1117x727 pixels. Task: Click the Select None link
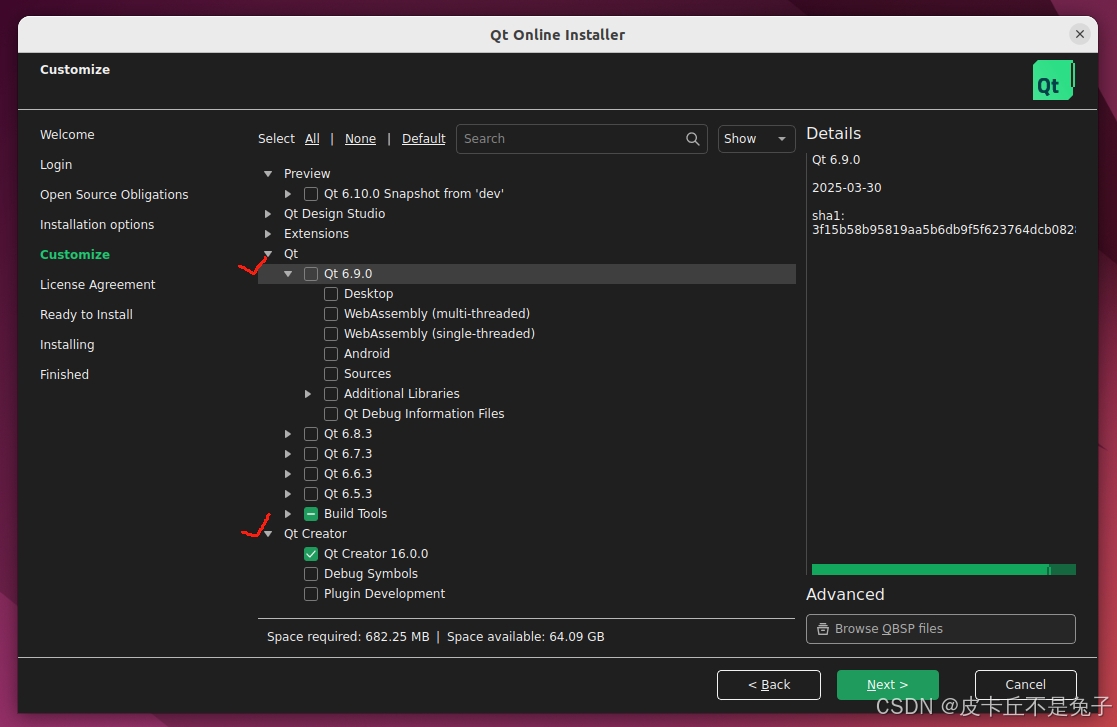[x=360, y=139]
